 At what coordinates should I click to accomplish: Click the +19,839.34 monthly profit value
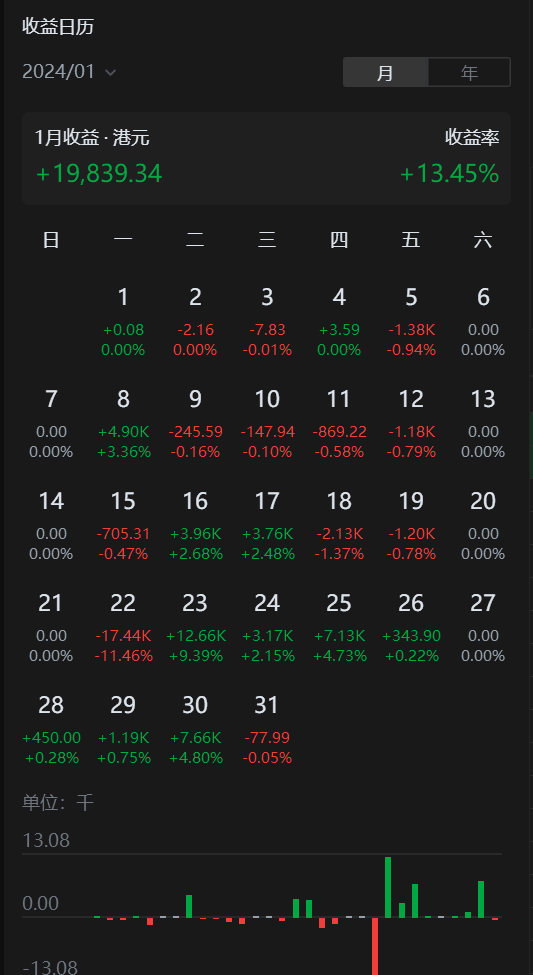[99, 173]
